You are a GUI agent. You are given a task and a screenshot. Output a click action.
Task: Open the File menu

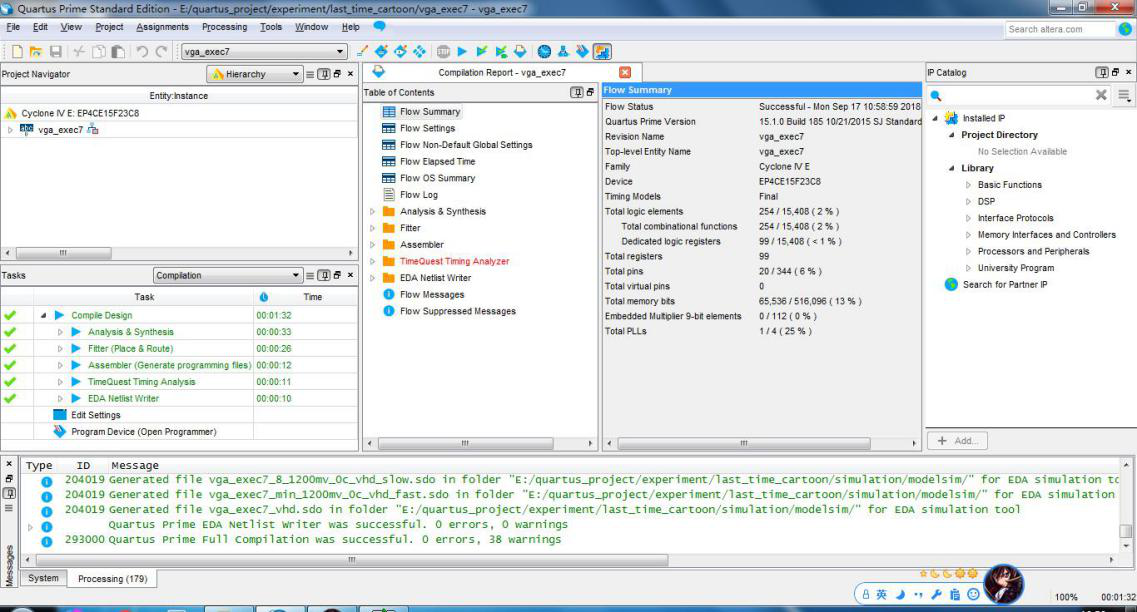pos(13,27)
